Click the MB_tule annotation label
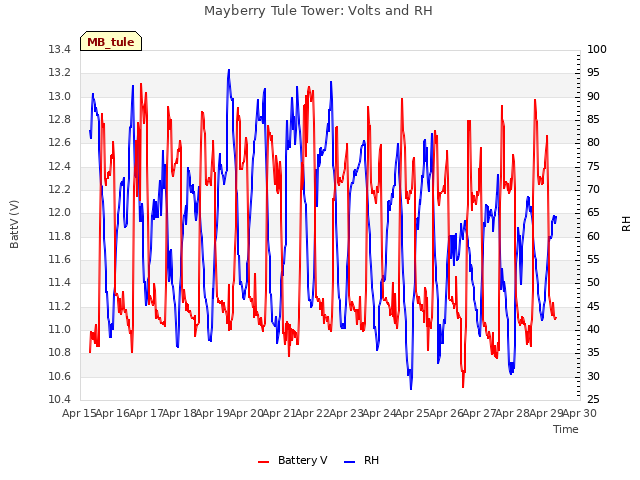 (x=111, y=41)
